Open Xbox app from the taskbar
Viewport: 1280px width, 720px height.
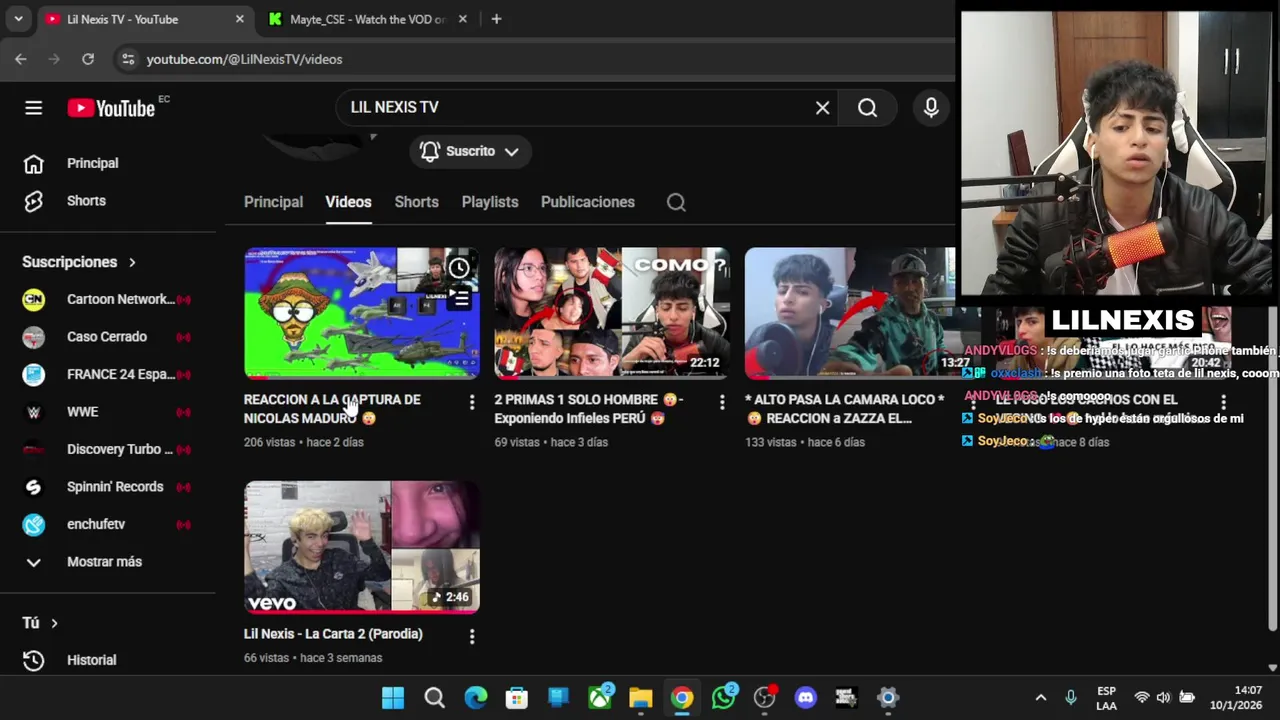click(x=600, y=697)
